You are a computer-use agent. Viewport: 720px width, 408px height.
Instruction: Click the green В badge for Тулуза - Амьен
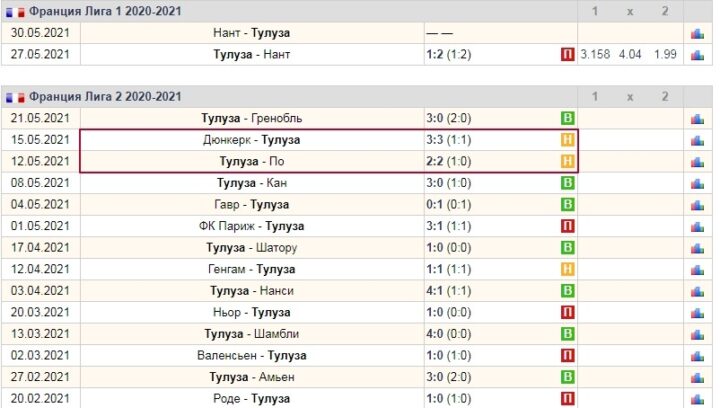pyautogui.click(x=568, y=377)
